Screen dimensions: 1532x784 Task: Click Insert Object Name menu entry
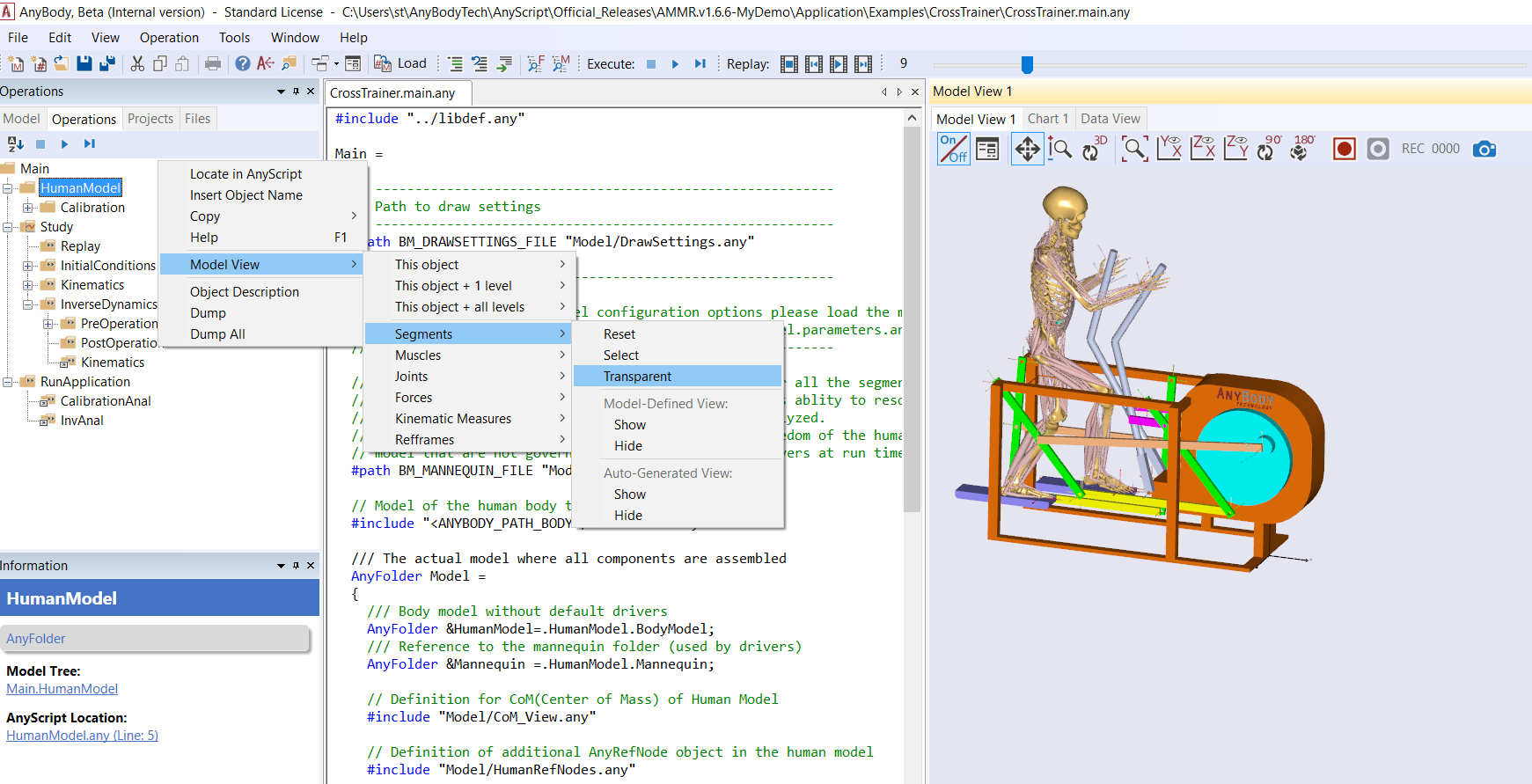[262, 195]
